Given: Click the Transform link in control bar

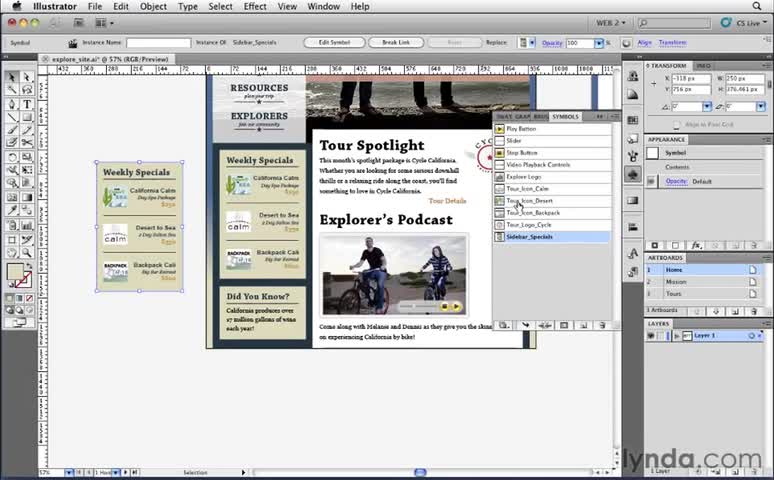Looking at the screenshot, I should (673, 42).
